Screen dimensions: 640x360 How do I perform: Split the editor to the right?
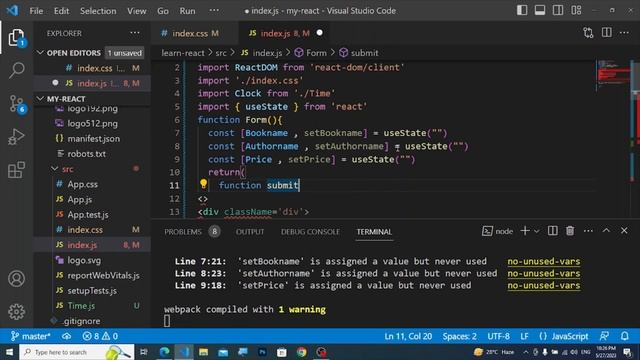tap(607, 33)
